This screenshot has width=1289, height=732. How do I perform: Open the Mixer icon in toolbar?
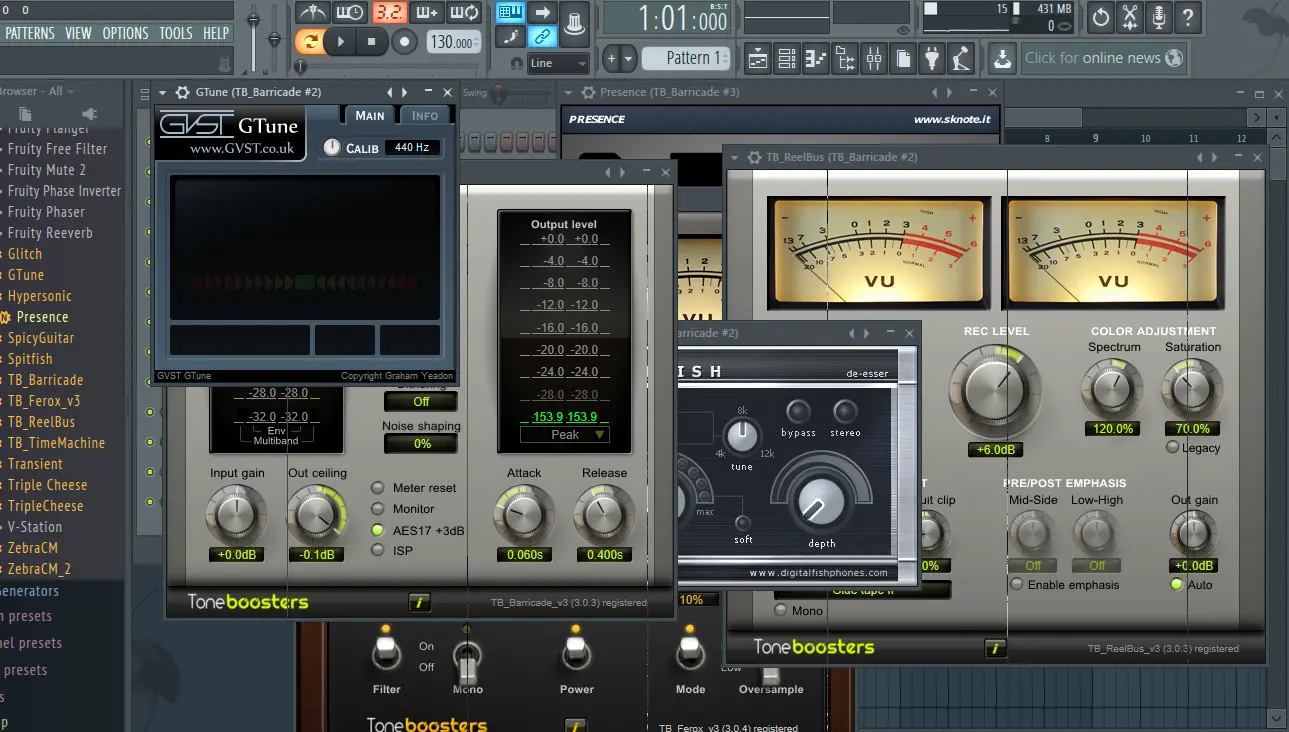click(874, 58)
